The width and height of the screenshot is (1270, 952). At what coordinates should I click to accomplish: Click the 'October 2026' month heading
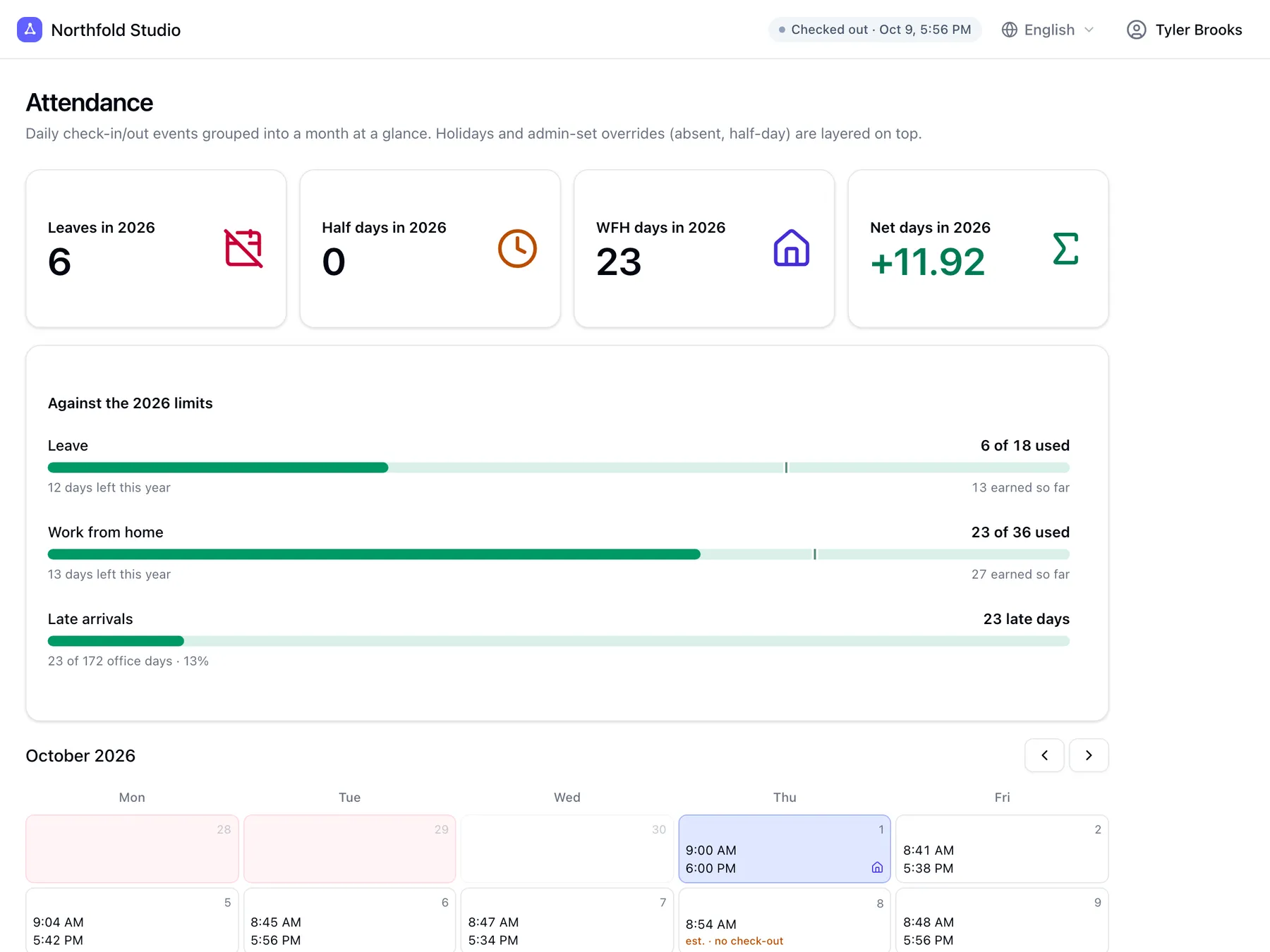(80, 755)
